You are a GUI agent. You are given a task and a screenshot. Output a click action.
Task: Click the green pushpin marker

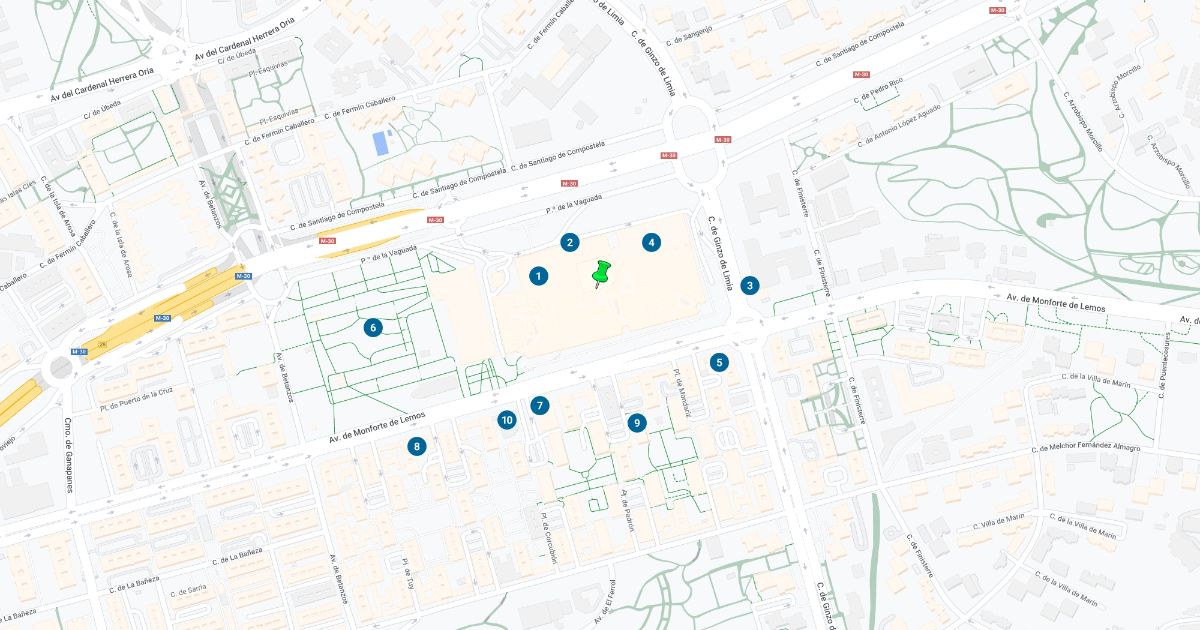[600, 274]
